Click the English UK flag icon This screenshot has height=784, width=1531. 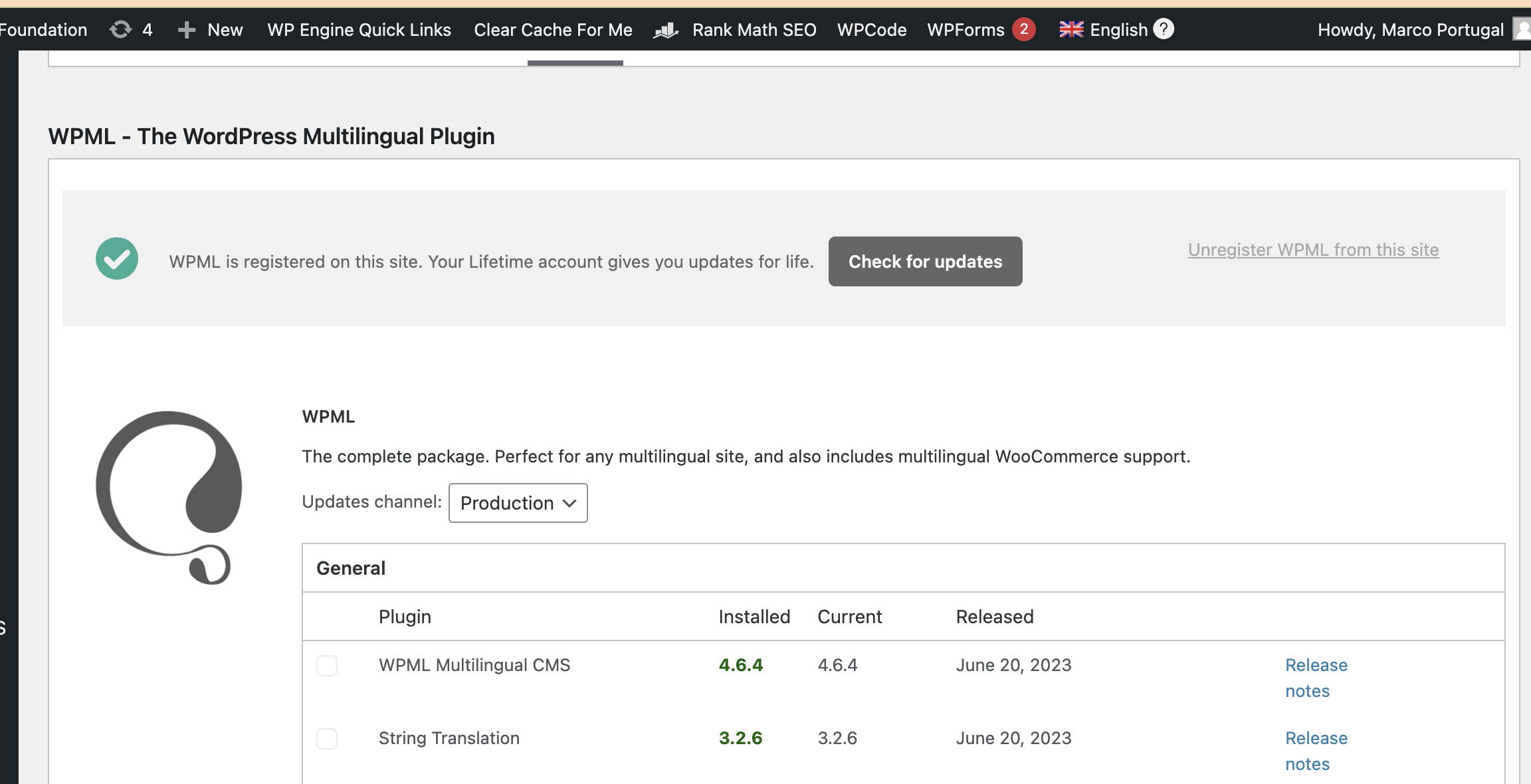pos(1071,29)
